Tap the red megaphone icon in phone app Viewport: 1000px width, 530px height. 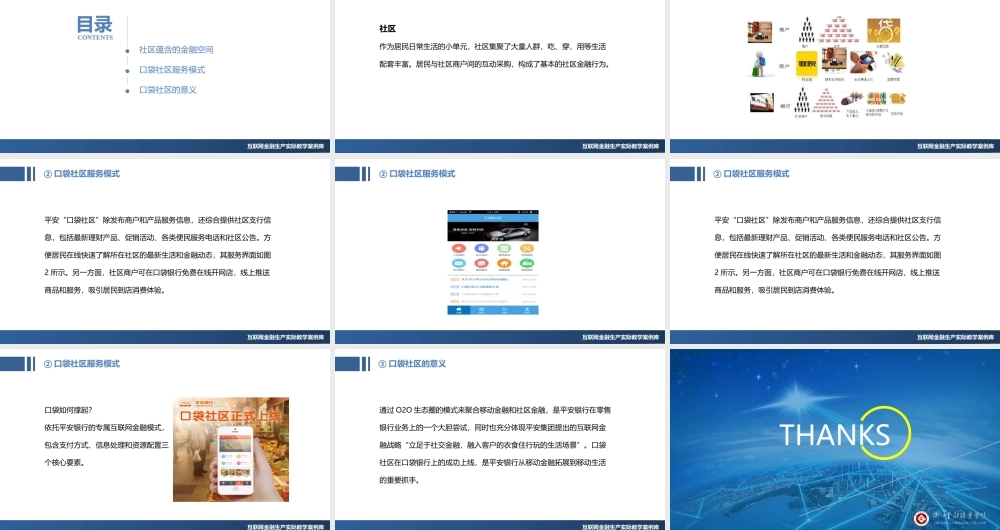(459, 248)
